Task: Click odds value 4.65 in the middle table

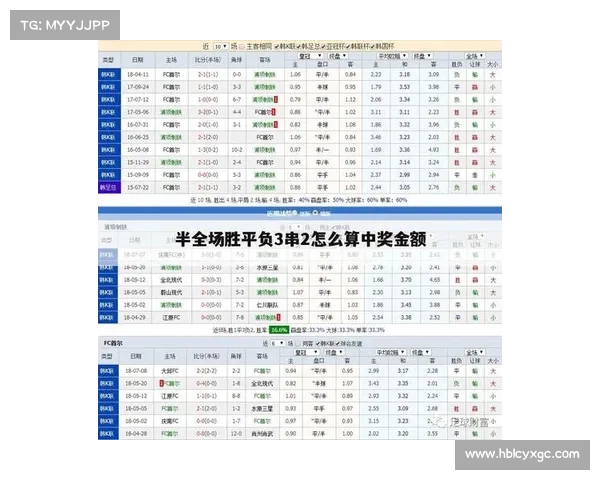Action: [435, 280]
